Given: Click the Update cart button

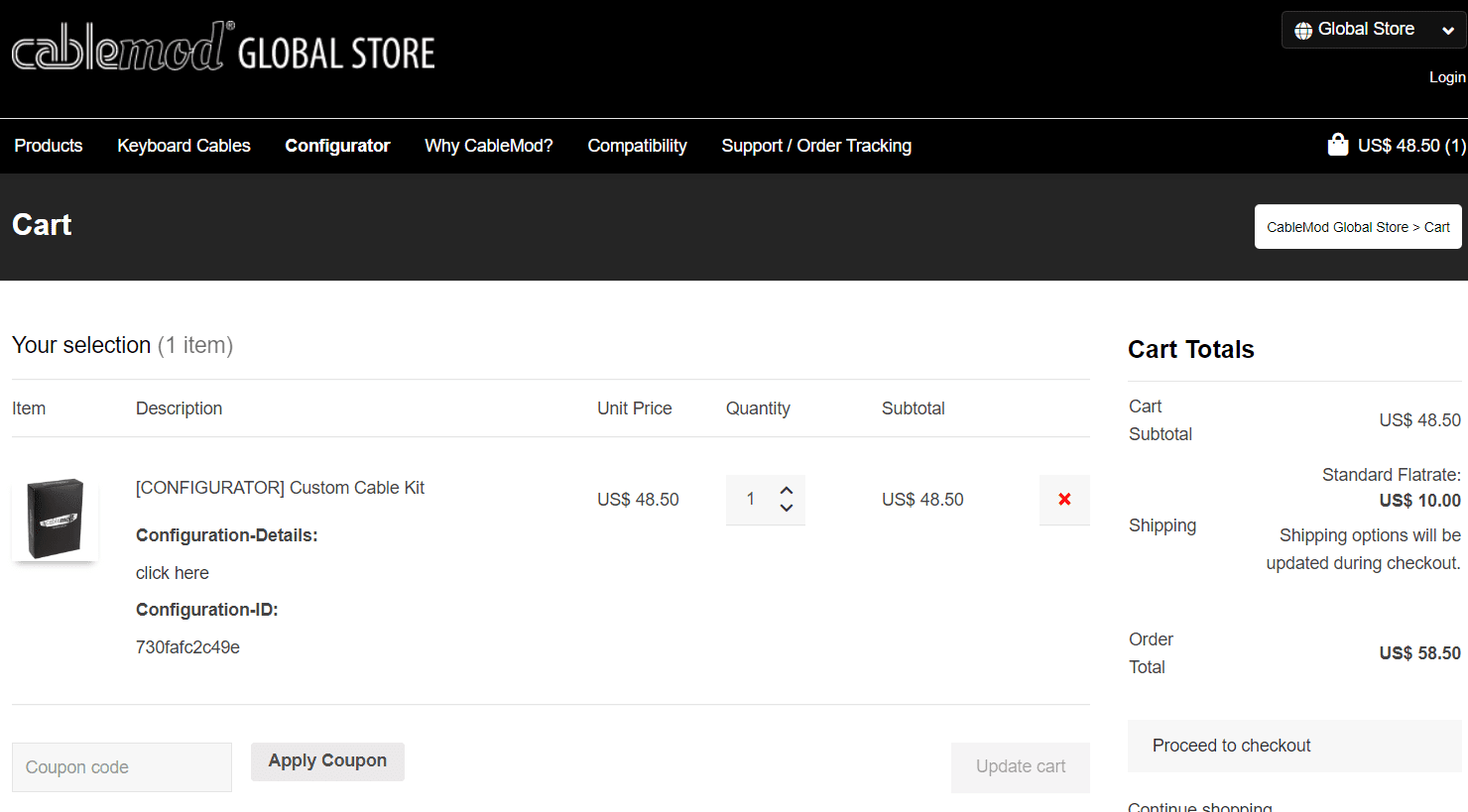Looking at the screenshot, I should (1021, 766).
